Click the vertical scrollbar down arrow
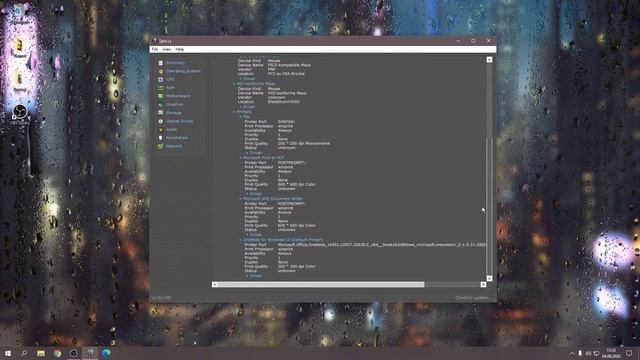 489,279
